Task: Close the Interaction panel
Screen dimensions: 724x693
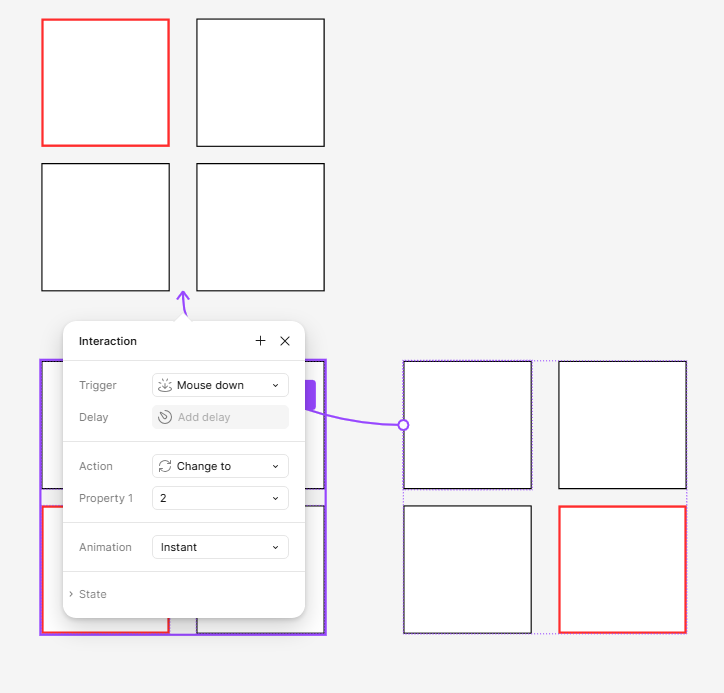Action: tap(285, 341)
